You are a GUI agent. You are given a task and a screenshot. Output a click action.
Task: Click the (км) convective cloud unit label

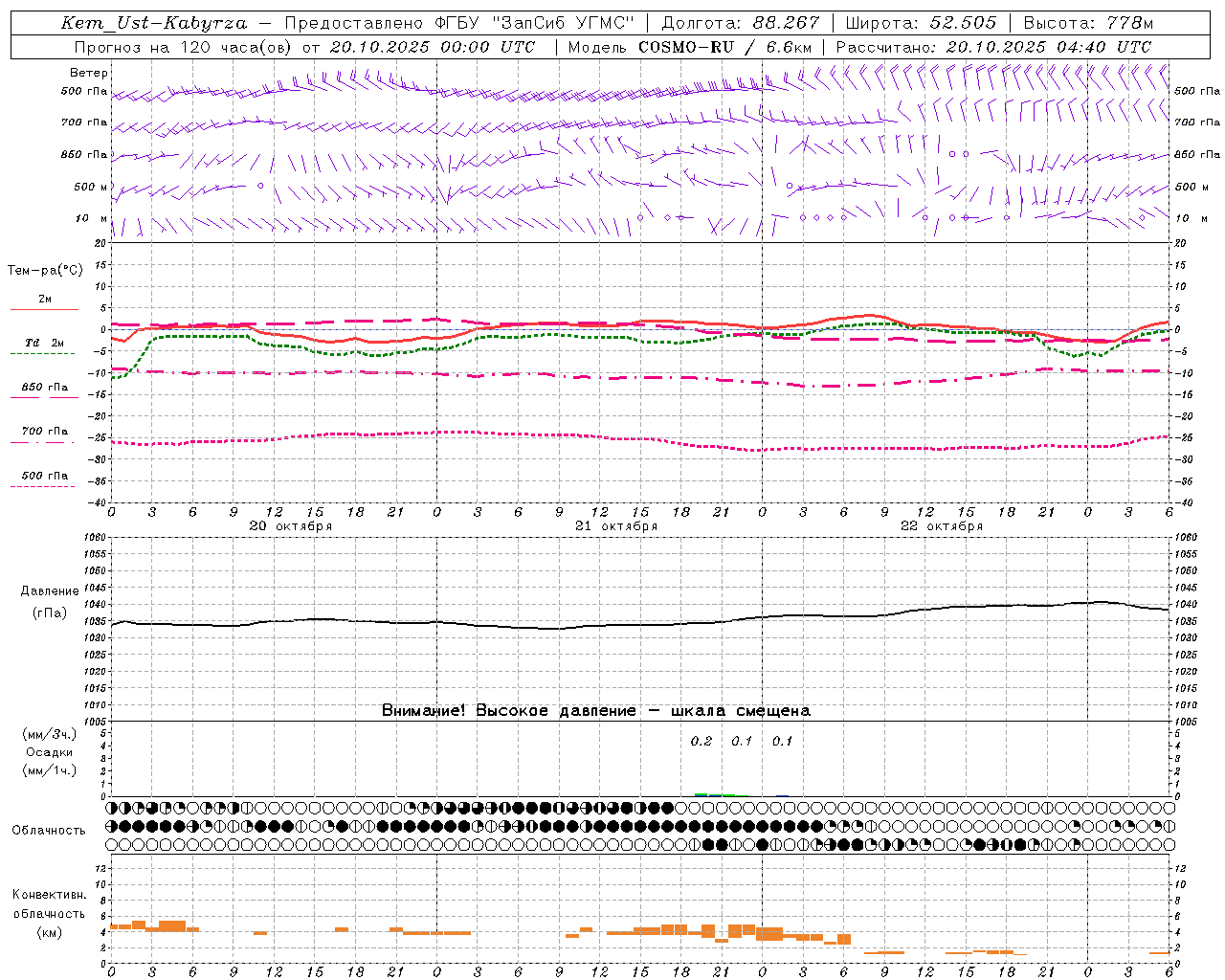click(x=50, y=933)
